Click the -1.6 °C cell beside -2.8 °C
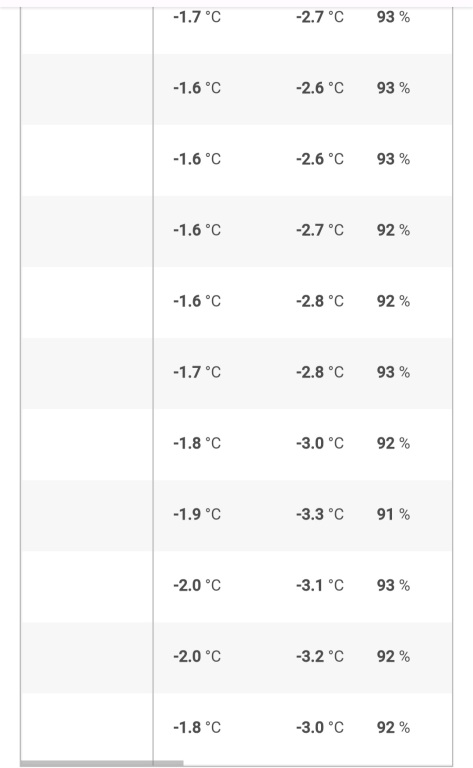This screenshot has width=473, height=768. [x=197, y=301]
